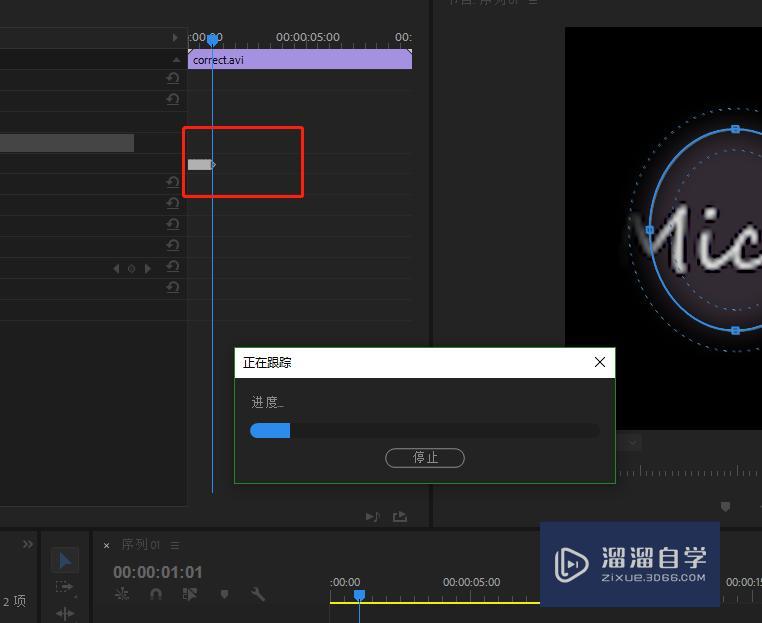This screenshot has width=762, height=623.
Task: Add or remove keyframe diamond
Action: pos(131,269)
